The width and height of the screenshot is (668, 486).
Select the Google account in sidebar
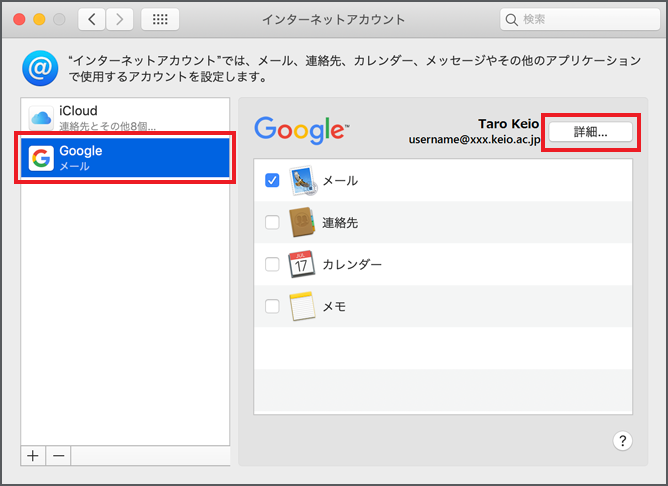point(125,158)
